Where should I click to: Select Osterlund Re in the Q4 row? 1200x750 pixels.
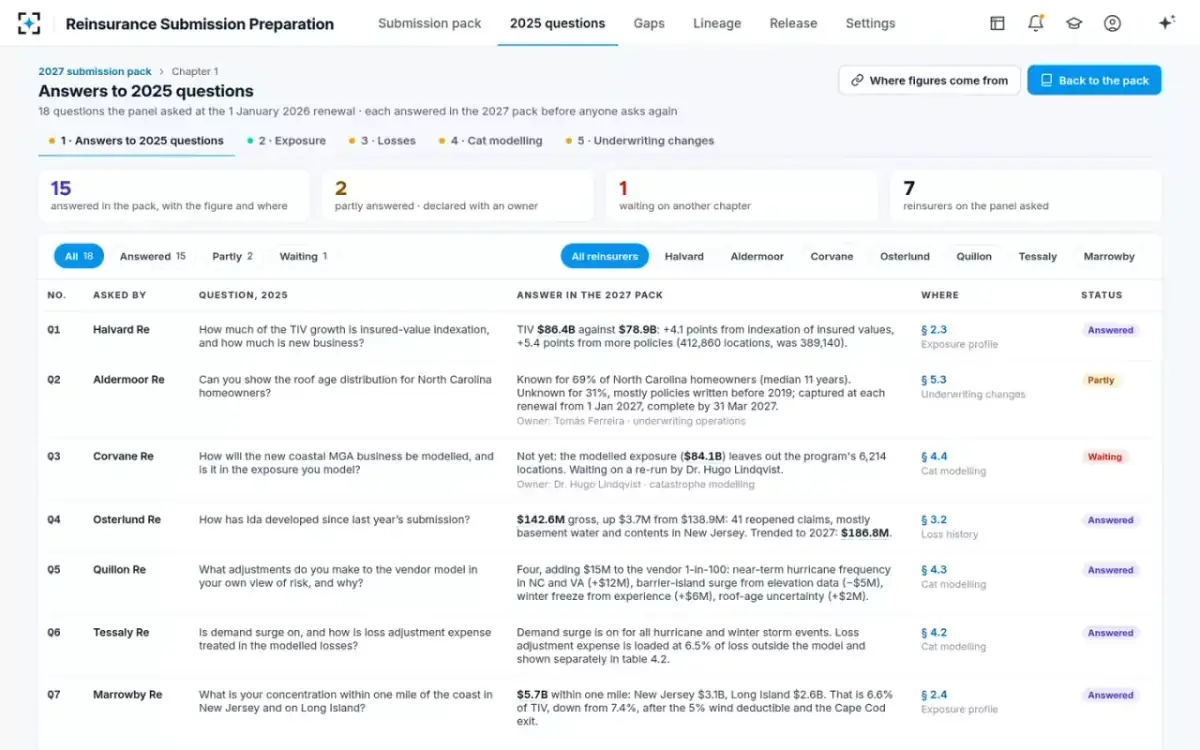point(127,520)
